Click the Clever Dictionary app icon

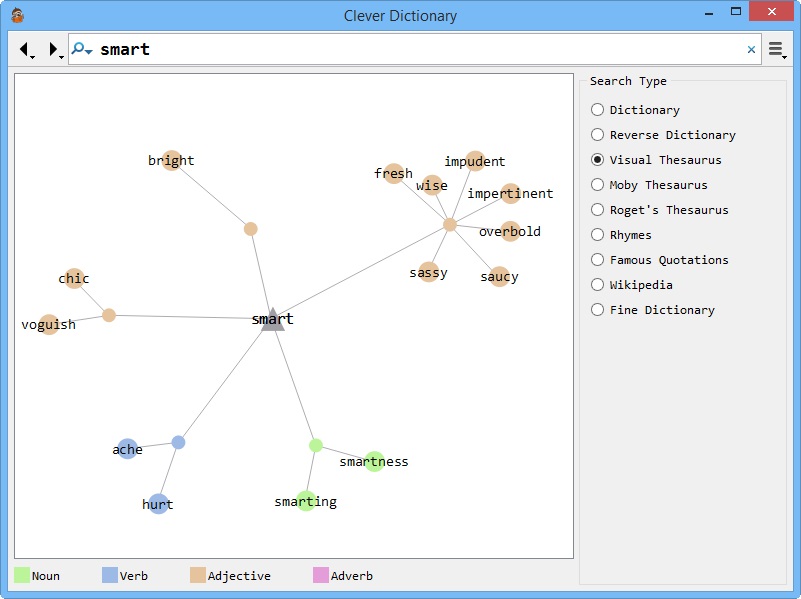(17, 15)
